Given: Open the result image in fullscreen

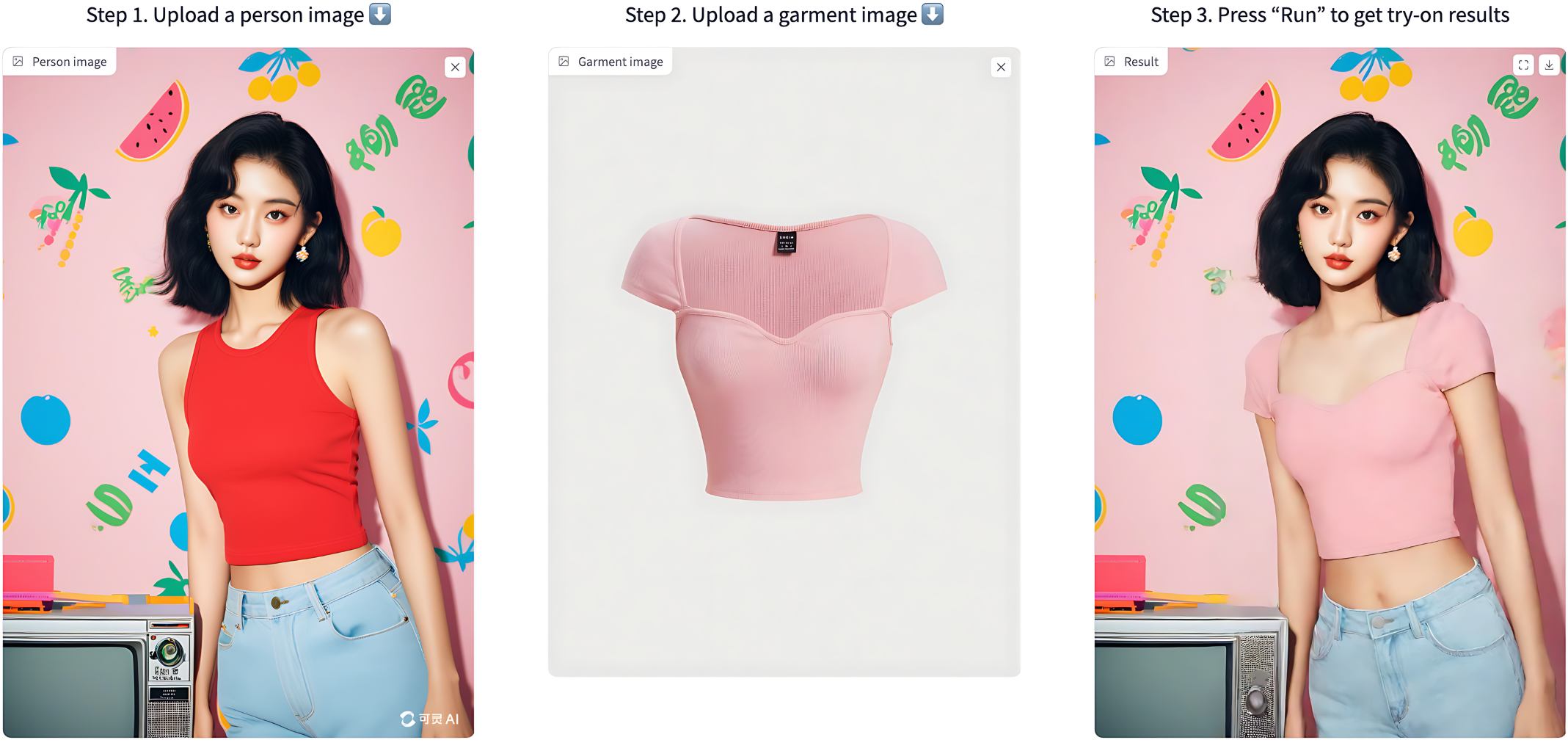Looking at the screenshot, I should 1523,65.
